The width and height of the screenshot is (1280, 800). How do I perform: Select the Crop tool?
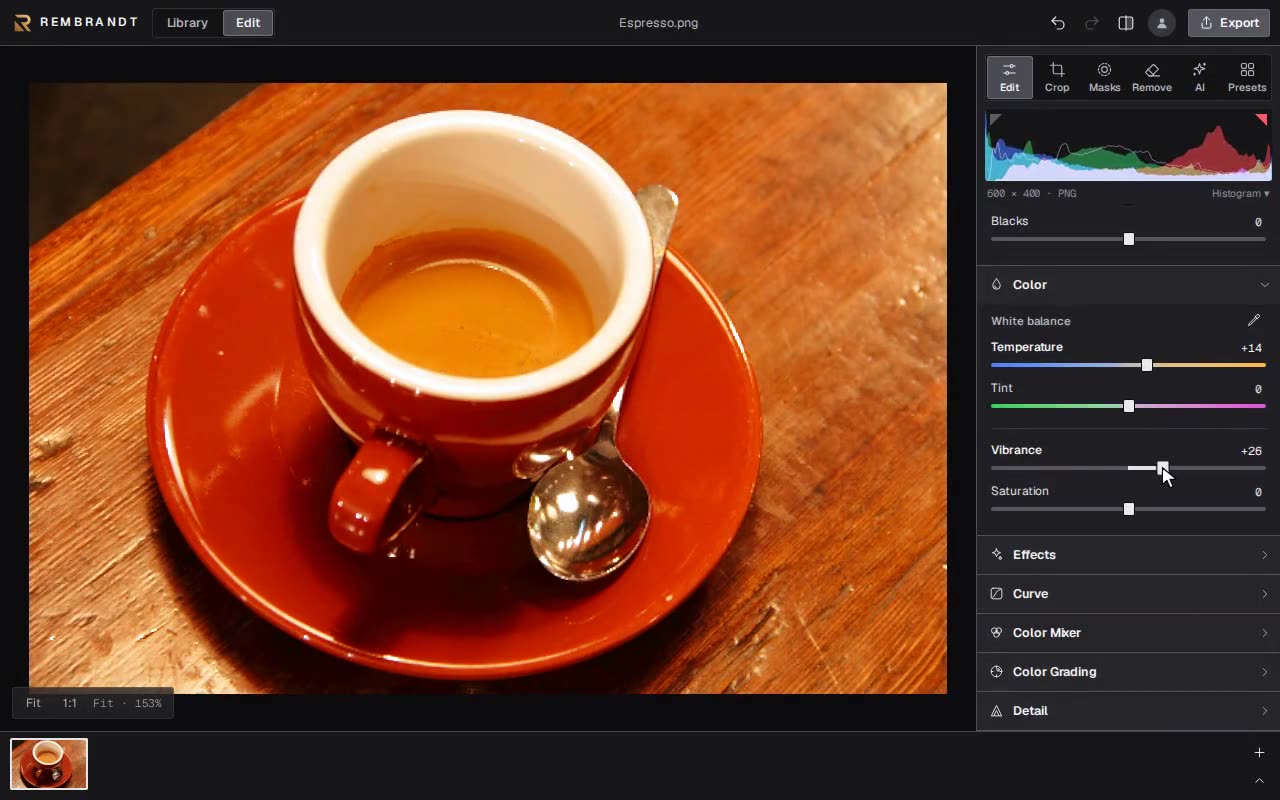pos(1057,77)
